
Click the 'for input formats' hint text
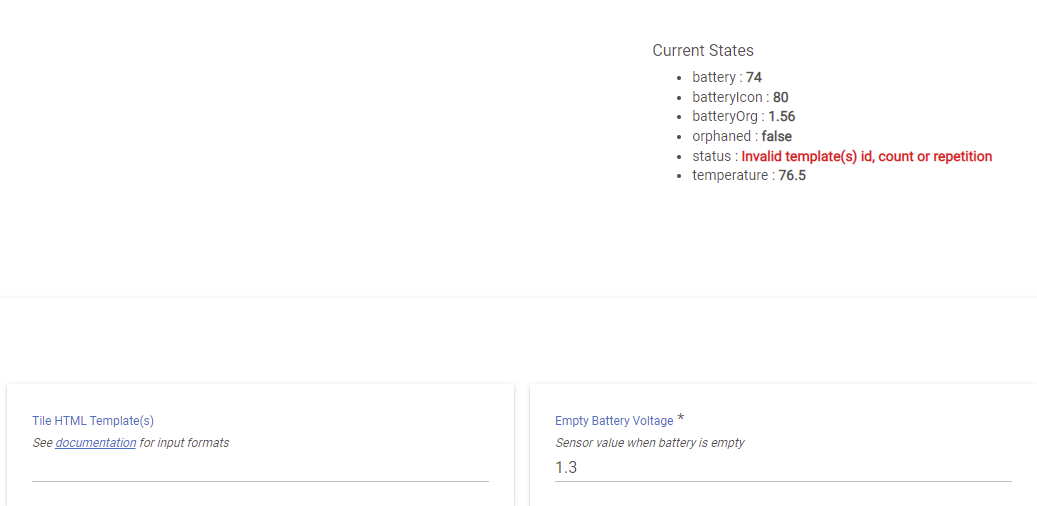pos(184,443)
